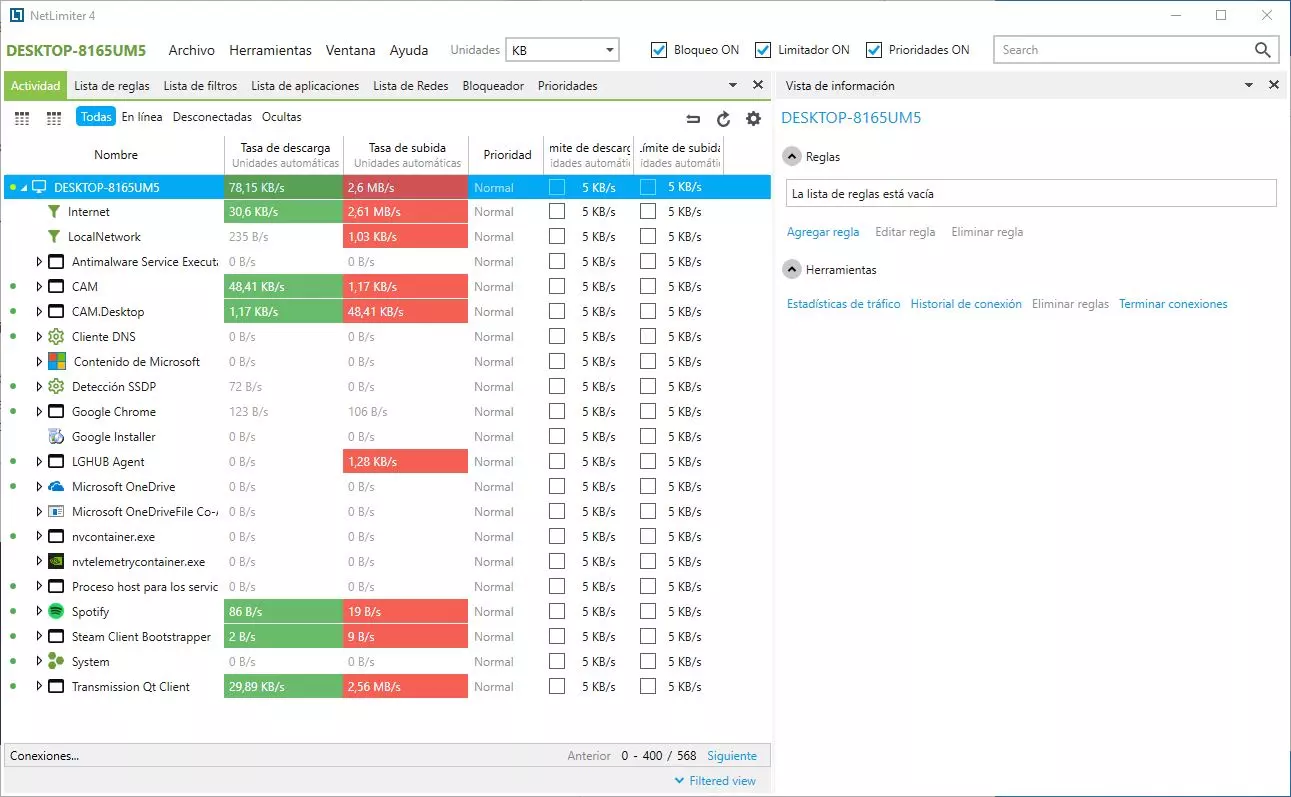Screen dimensions: 1291x797
Task: Click the Google Installer icon
Action: click(56, 437)
